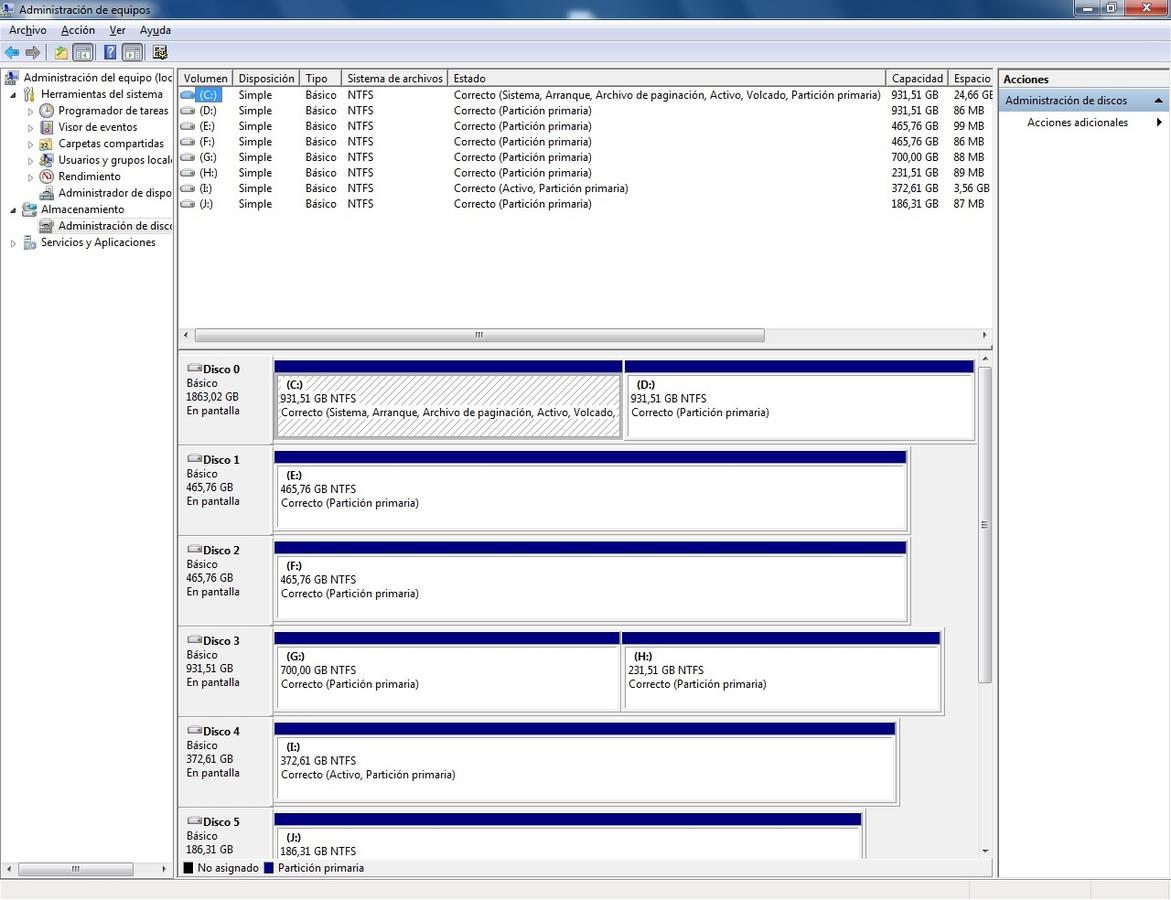Open the Ver menu

(117, 31)
